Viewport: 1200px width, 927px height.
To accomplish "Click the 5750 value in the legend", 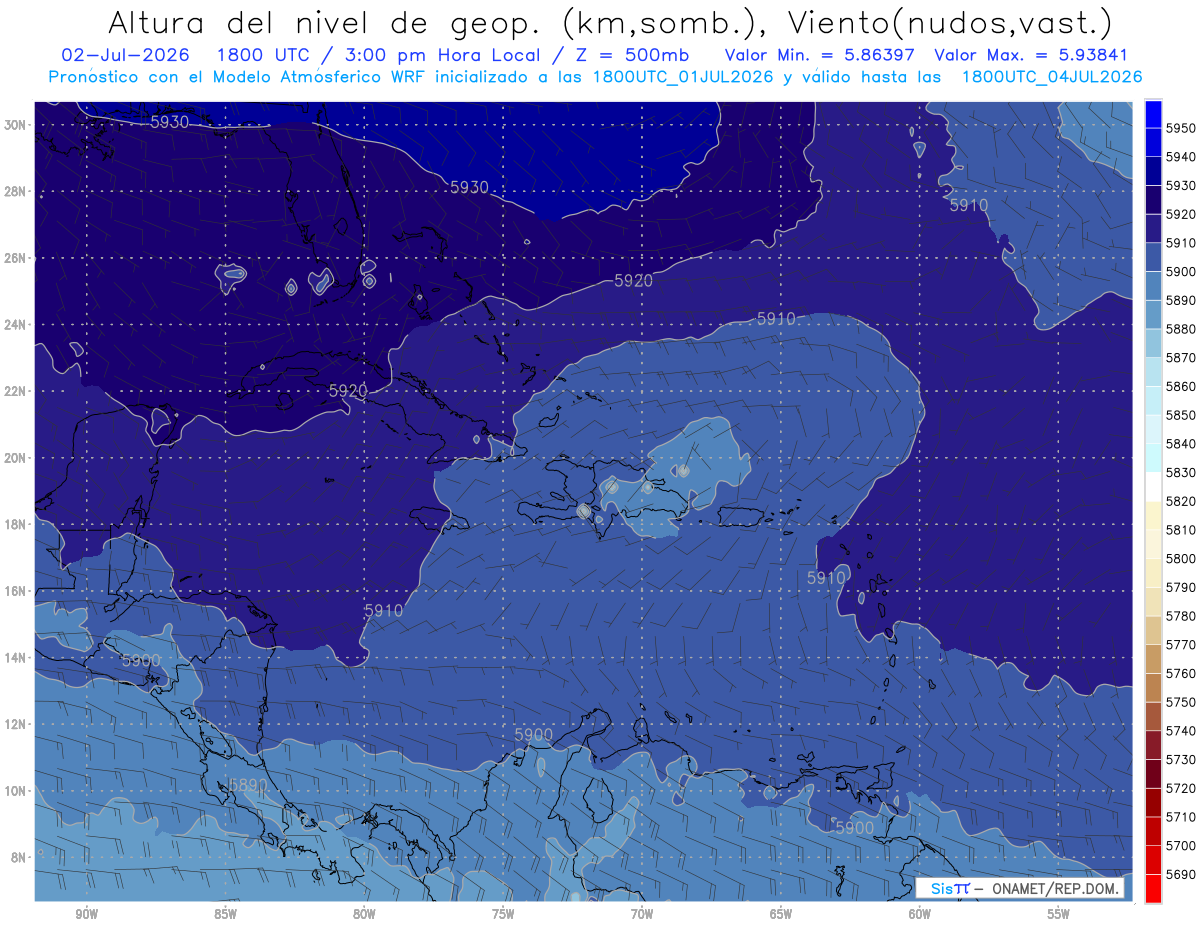I will click(x=1180, y=702).
